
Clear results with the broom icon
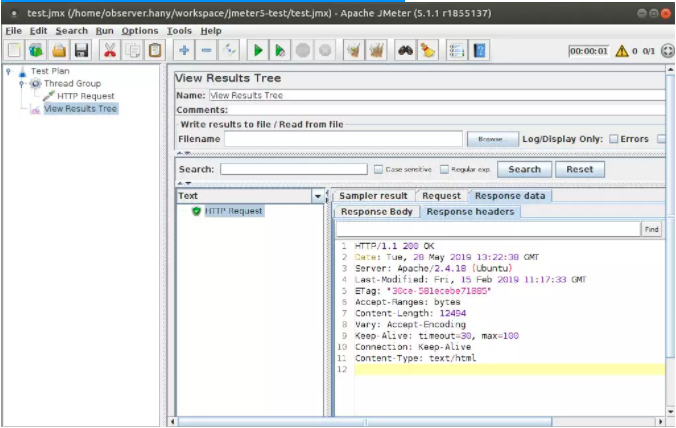(x=354, y=50)
